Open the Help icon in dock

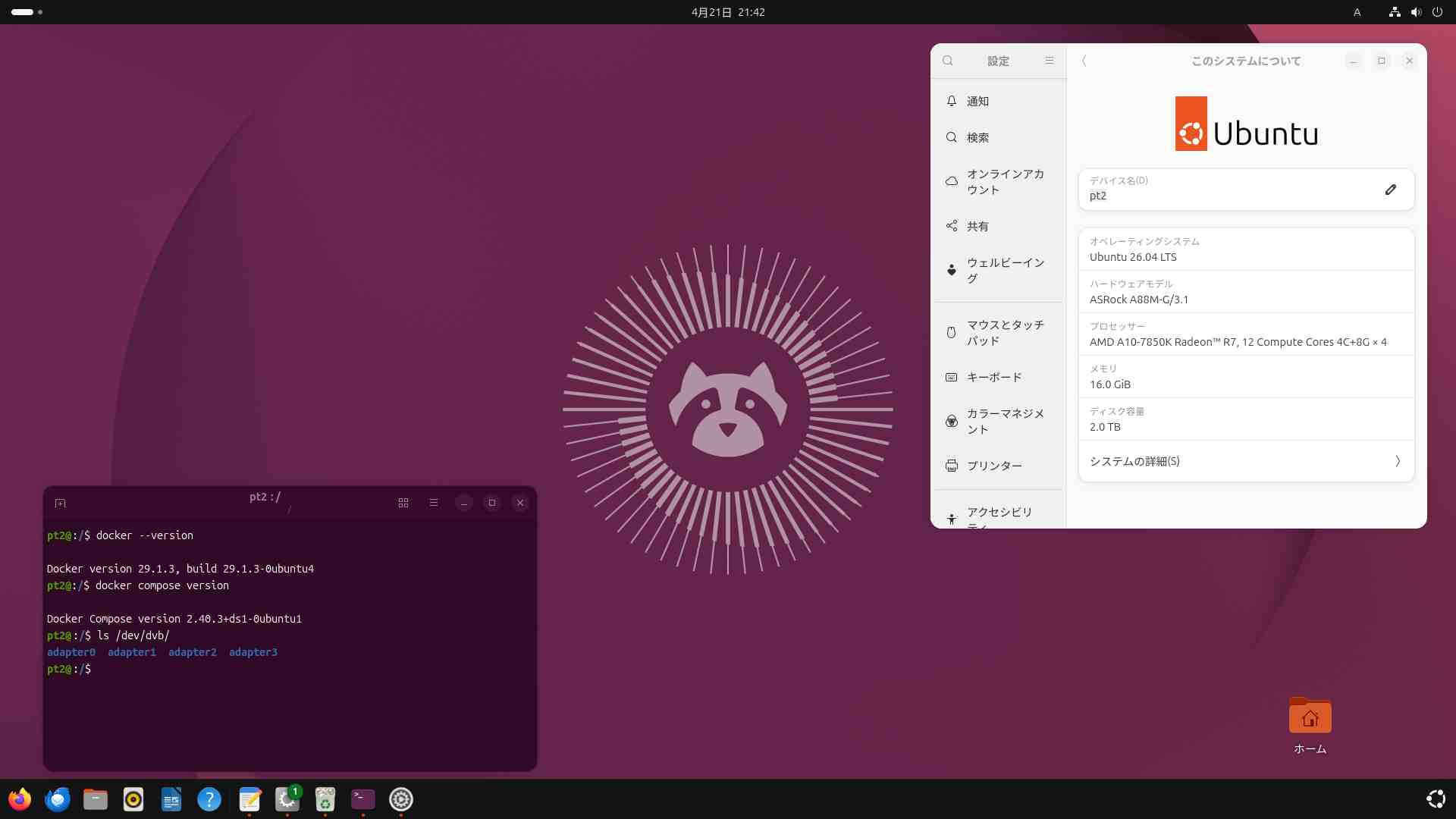(209, 799)
